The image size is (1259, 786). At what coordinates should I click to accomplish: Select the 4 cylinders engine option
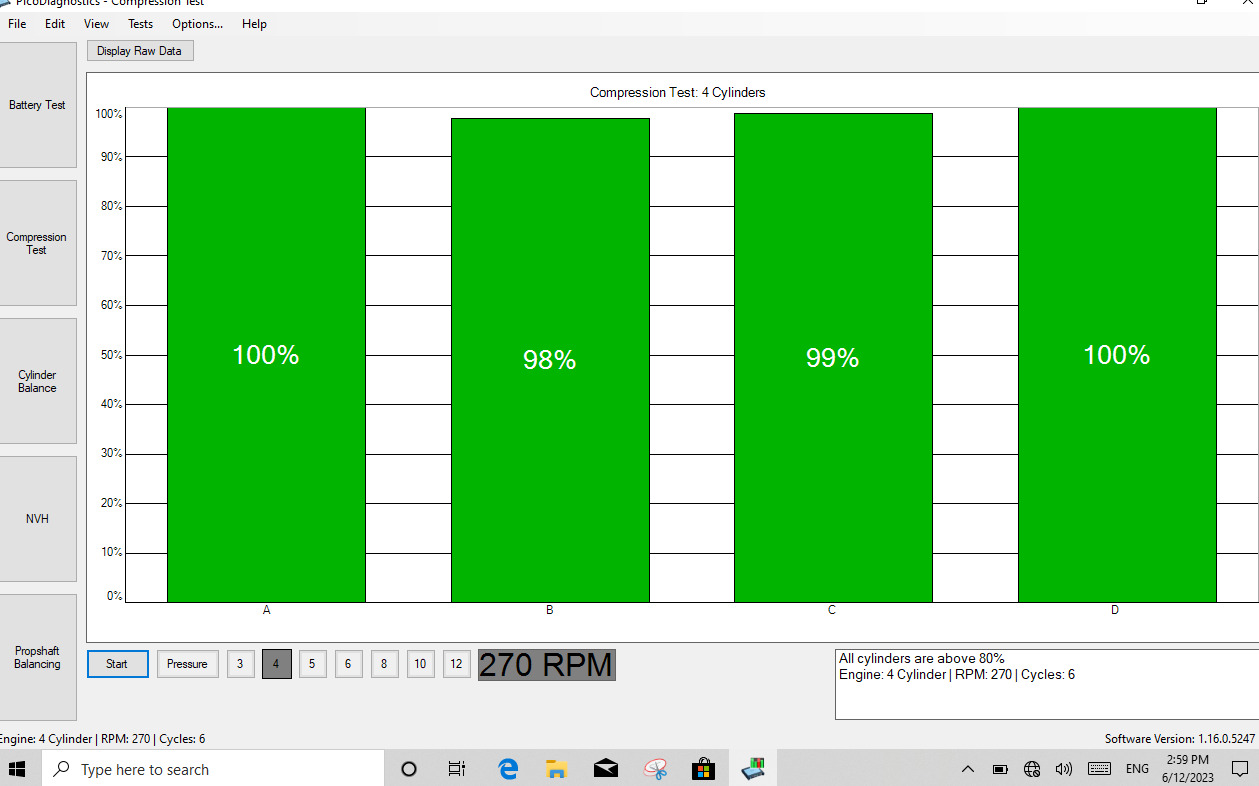(277, 664)
